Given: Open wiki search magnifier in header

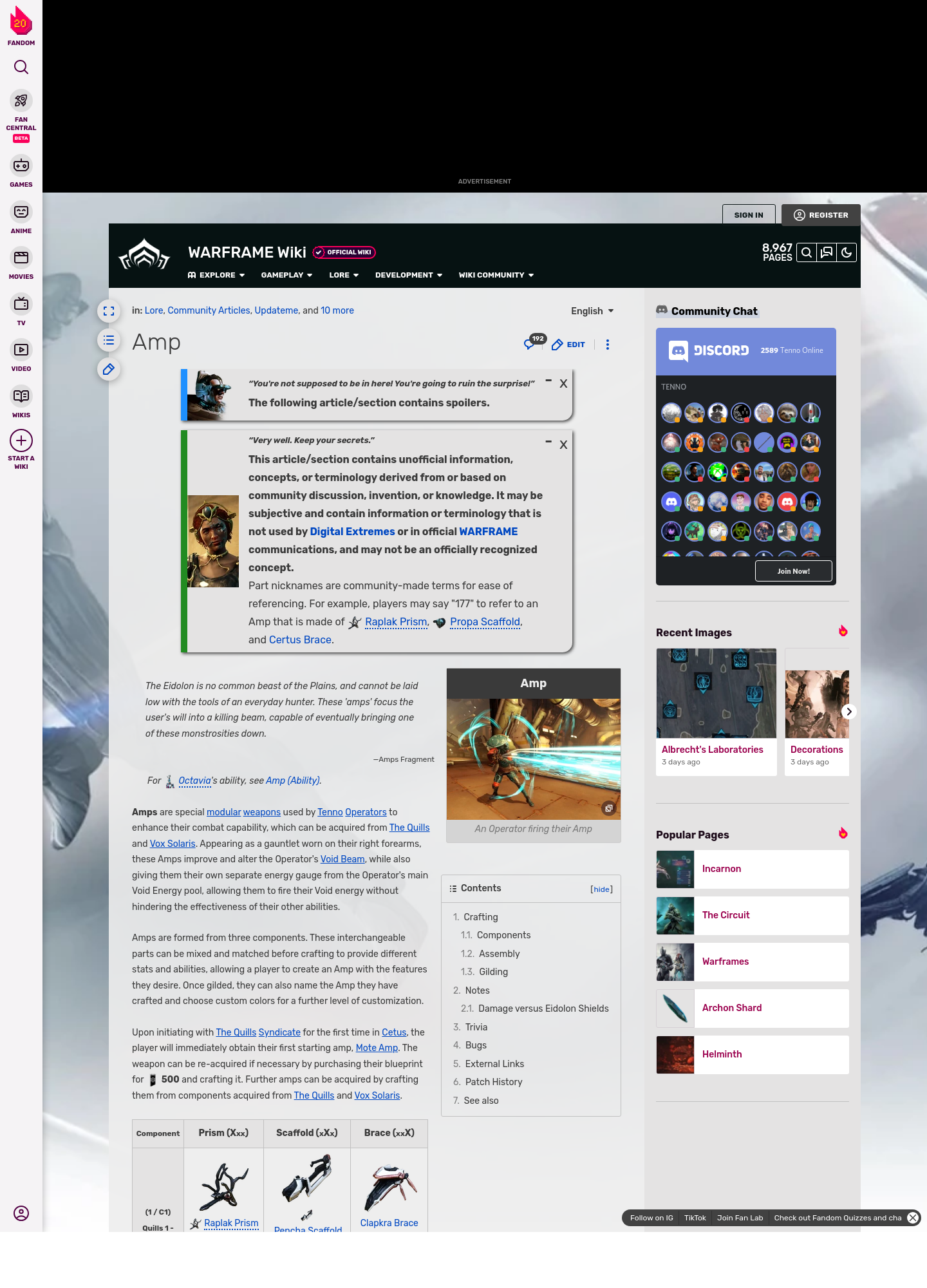Looking at the screenshot, I should coord(807,252).
